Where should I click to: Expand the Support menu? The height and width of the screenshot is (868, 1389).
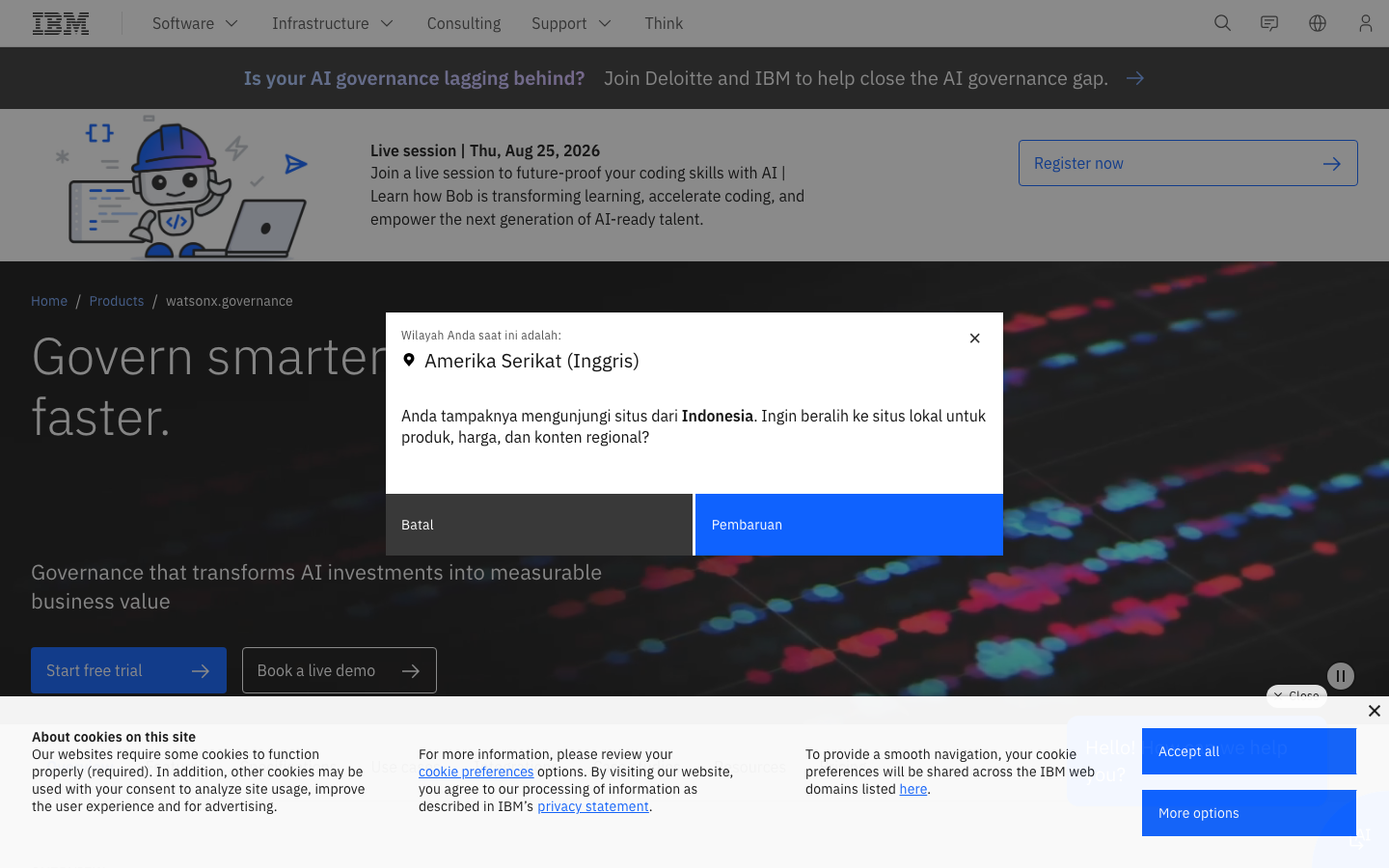click(571, 23)
